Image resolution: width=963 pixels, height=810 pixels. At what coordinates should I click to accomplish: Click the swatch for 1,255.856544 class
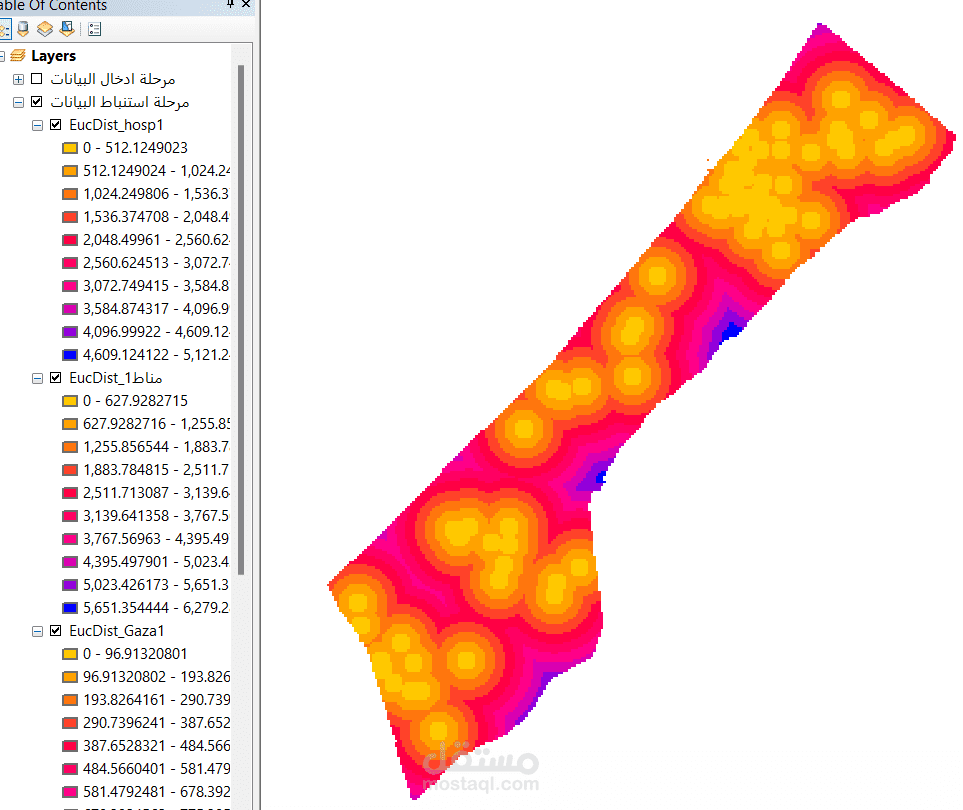coord(70,447)
